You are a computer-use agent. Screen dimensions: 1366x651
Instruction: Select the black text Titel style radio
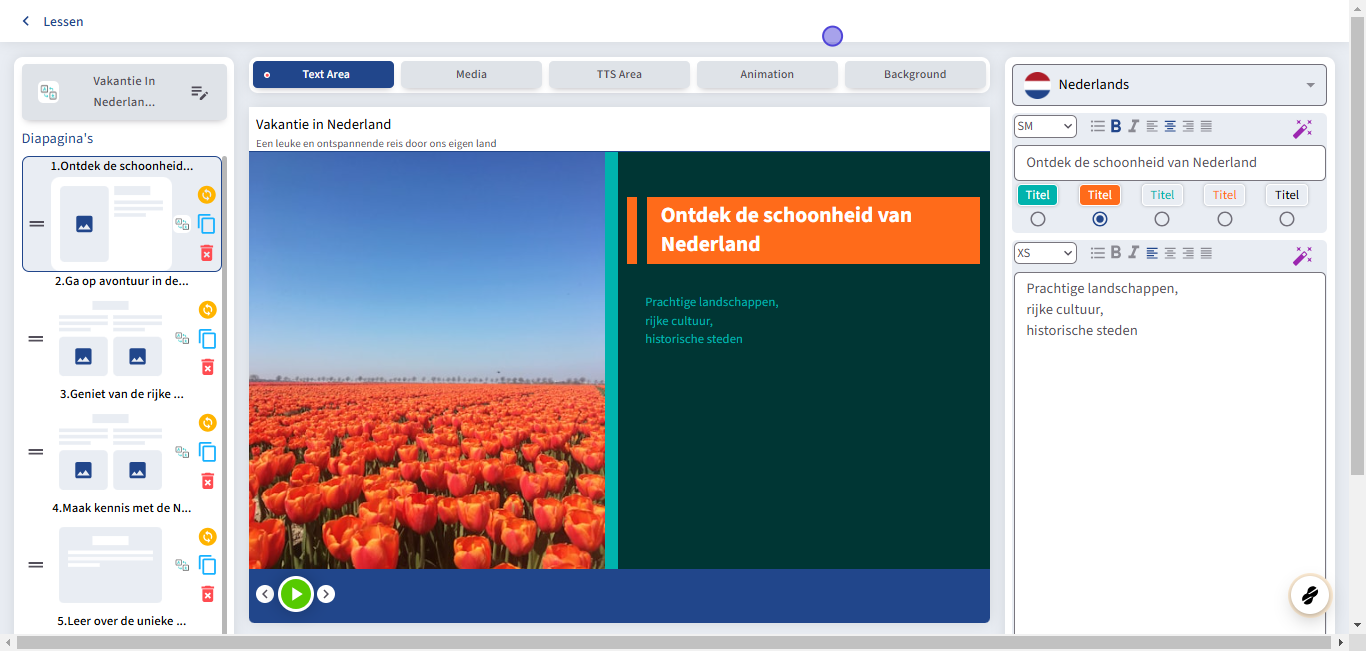1287,219
